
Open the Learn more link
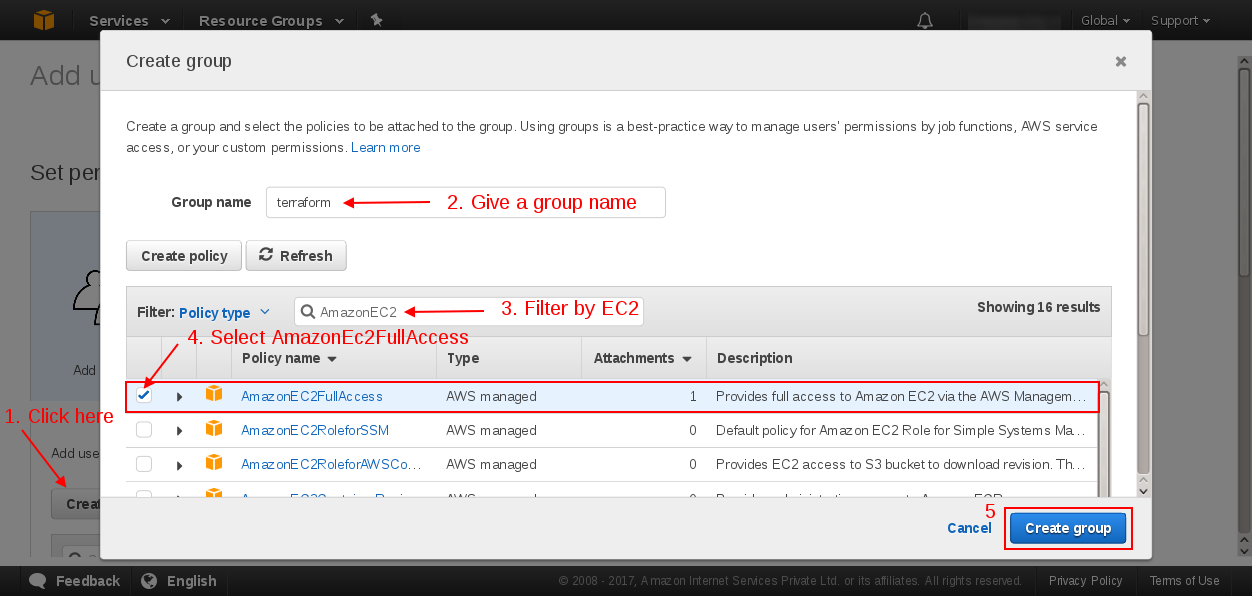pyautogui.click(x=385, y=147)
